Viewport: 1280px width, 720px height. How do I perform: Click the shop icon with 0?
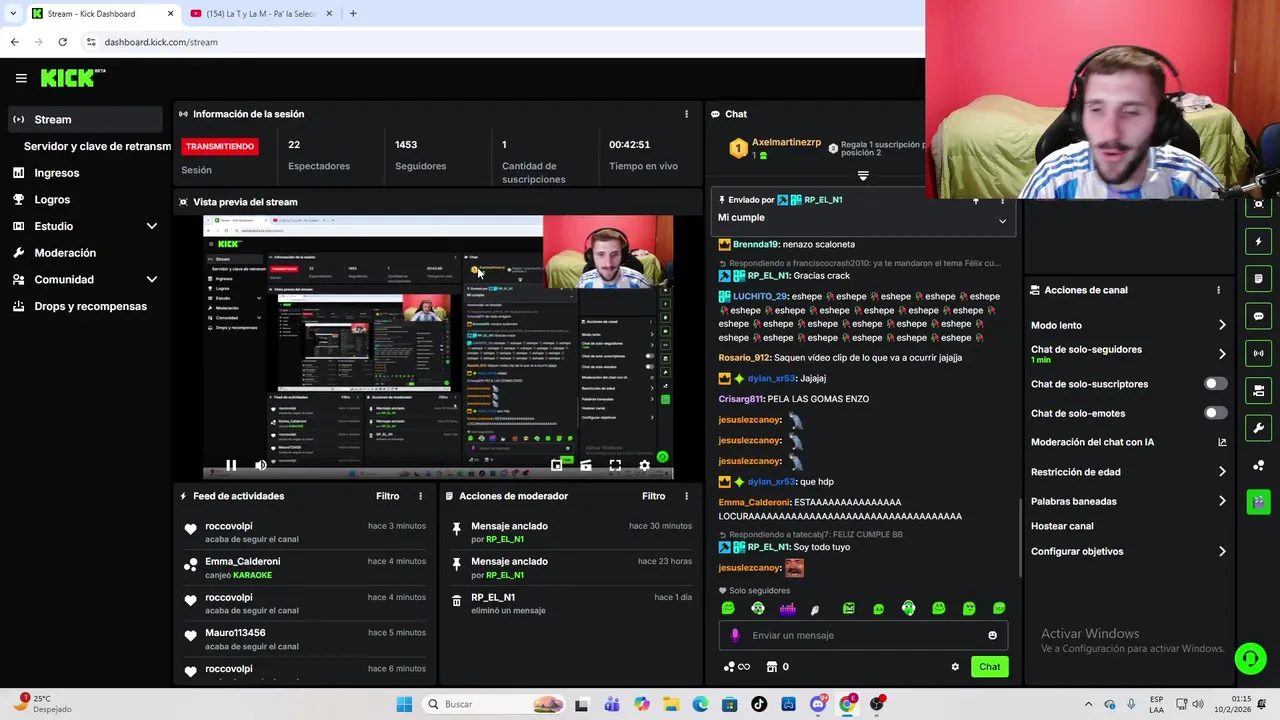tap(777, 667)
